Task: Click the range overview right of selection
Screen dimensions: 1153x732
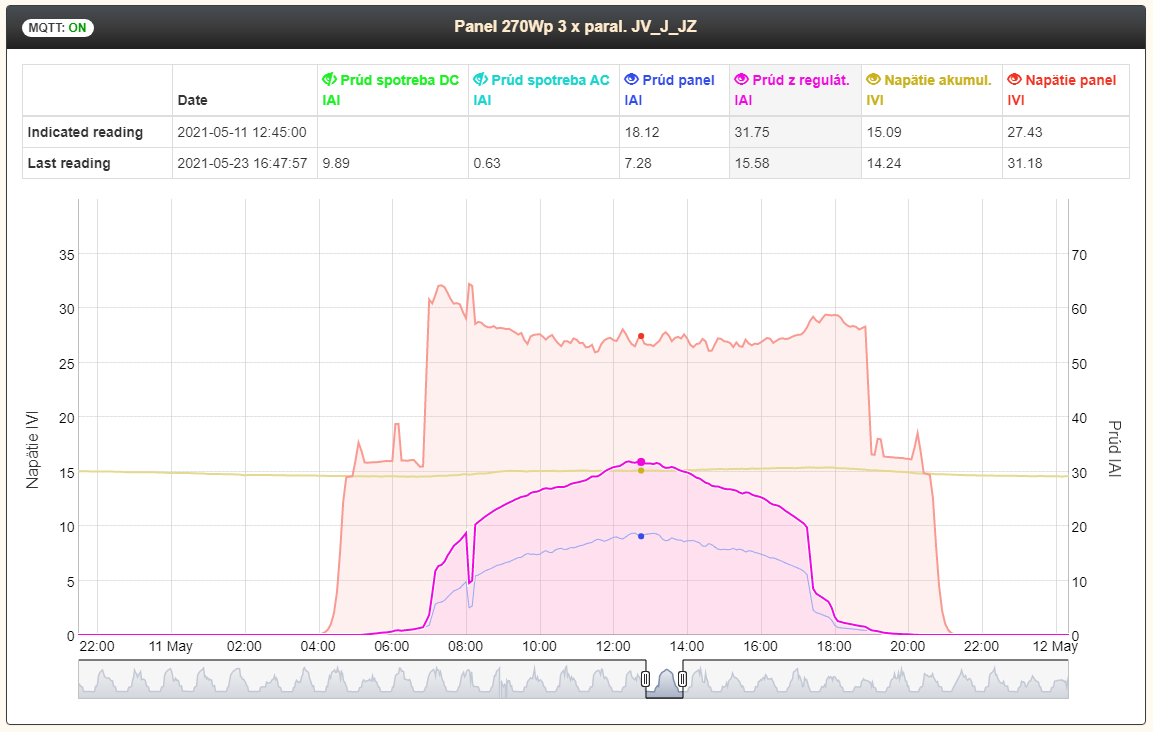Action: pos(876,679)
